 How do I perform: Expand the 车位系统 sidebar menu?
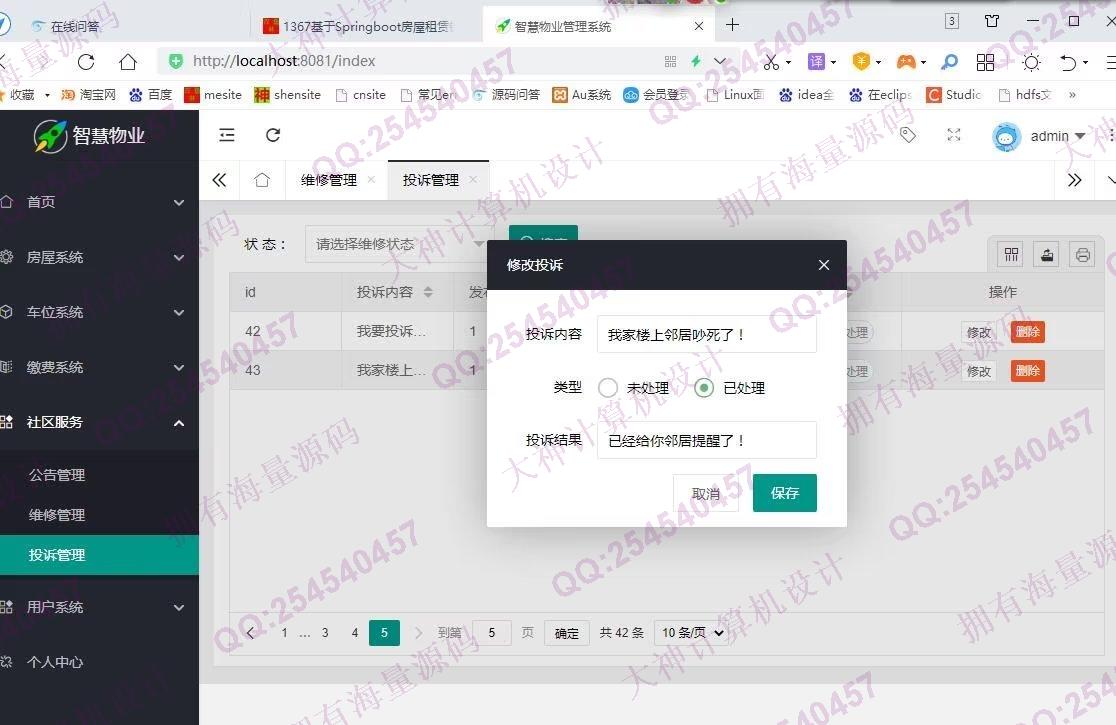(100, 312)
